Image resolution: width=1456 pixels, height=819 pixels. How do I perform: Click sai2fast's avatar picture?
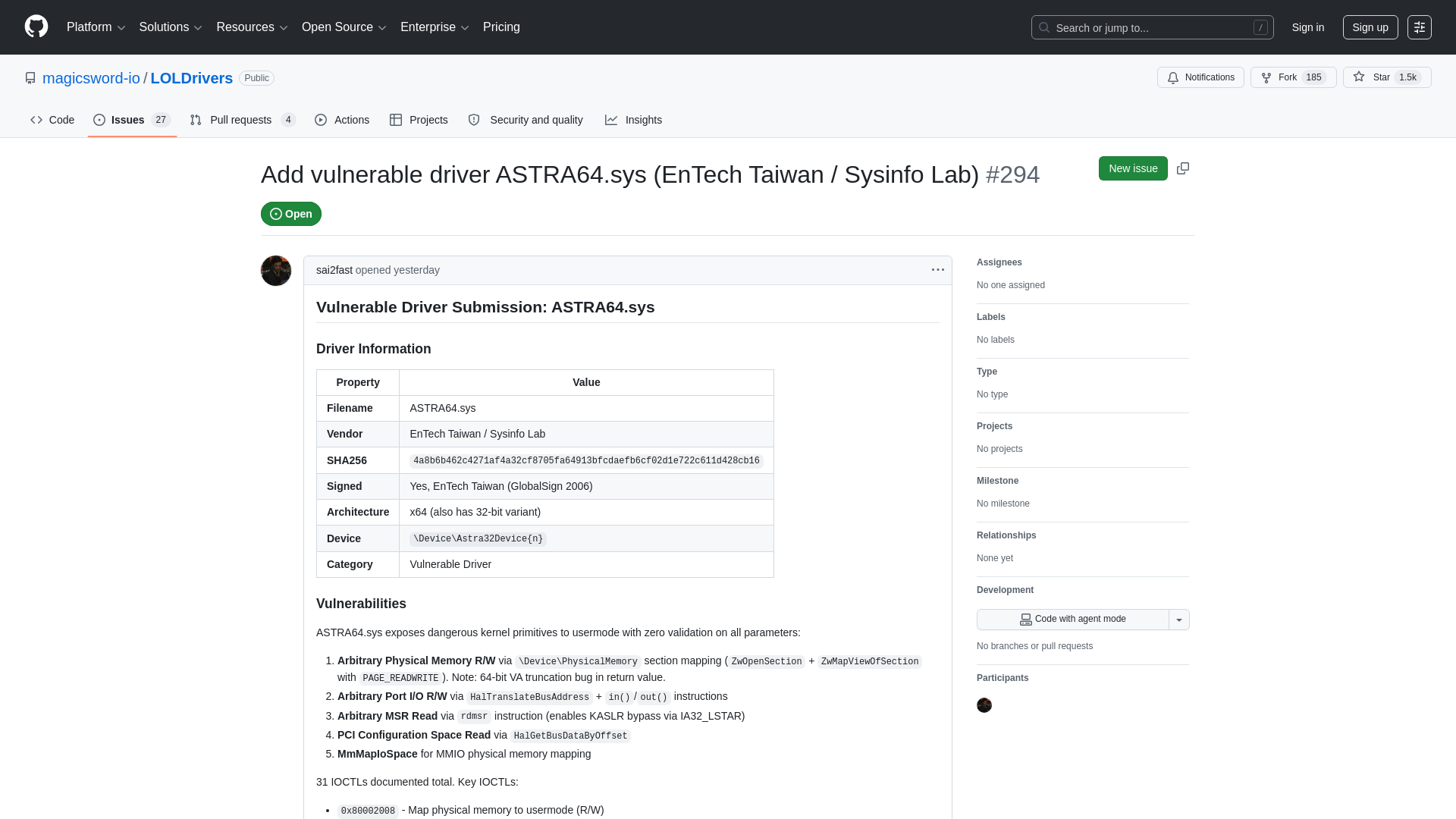point(275,270)
